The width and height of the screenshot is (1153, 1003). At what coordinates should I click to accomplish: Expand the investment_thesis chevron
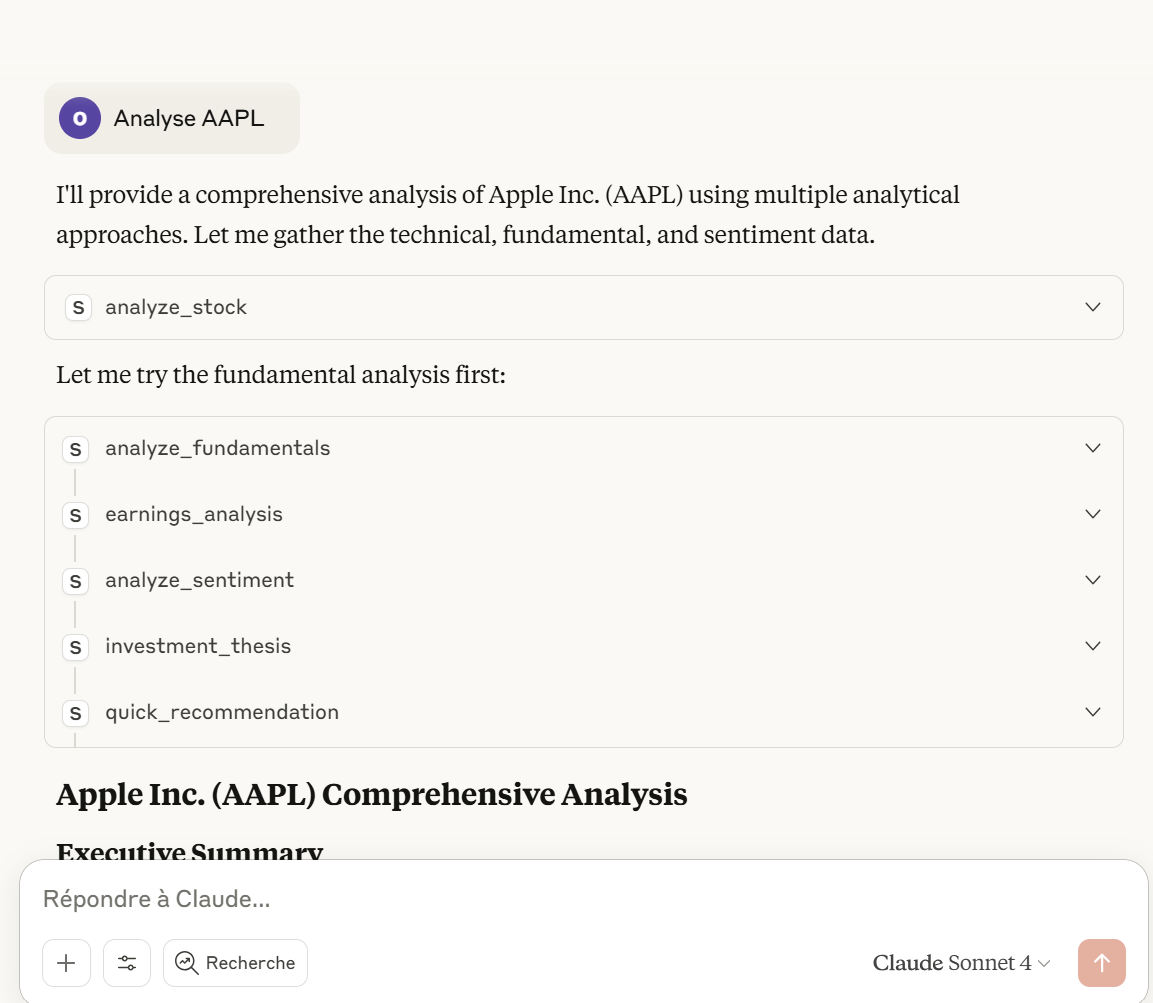pyautogui.click(x=1093, y=646)
